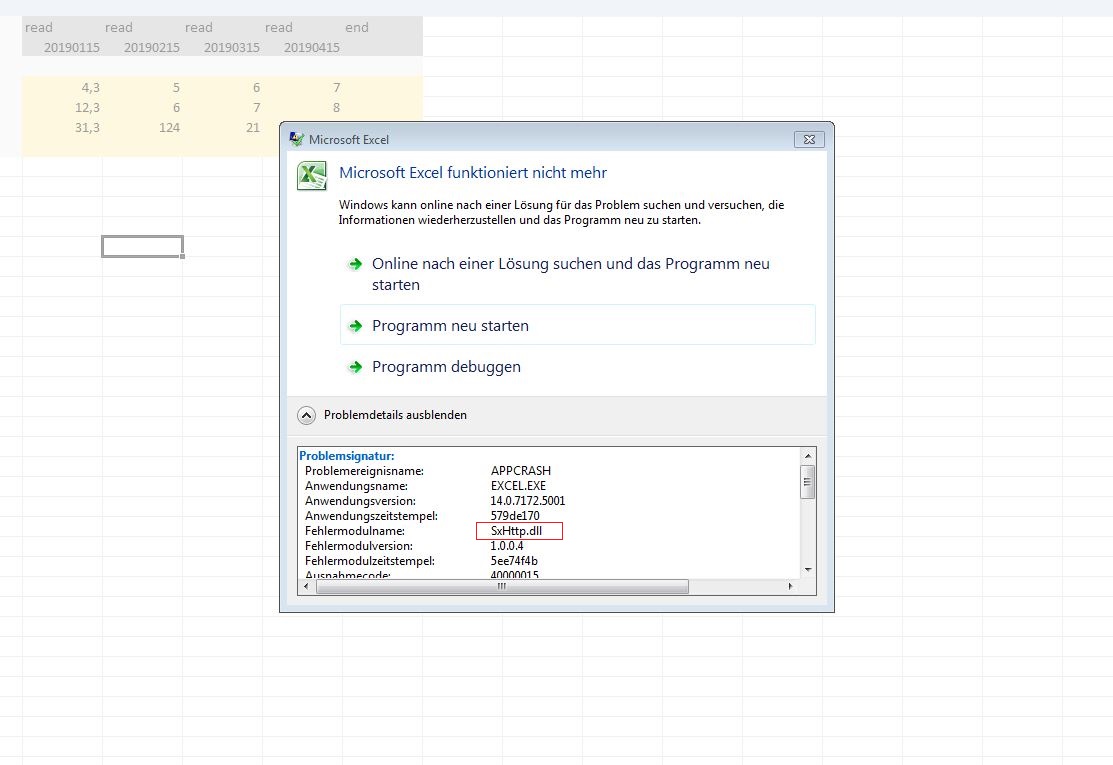
Task: Select the spreadsheet cell with value 124
Action: [x=143, y=127]
